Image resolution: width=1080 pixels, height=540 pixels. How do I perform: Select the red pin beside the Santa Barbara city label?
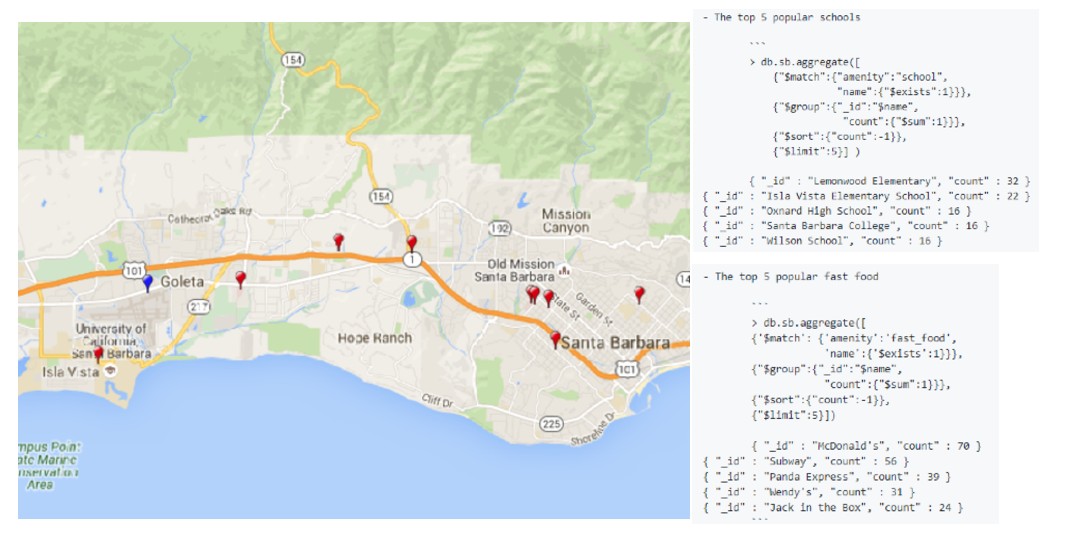click(556, 339)
